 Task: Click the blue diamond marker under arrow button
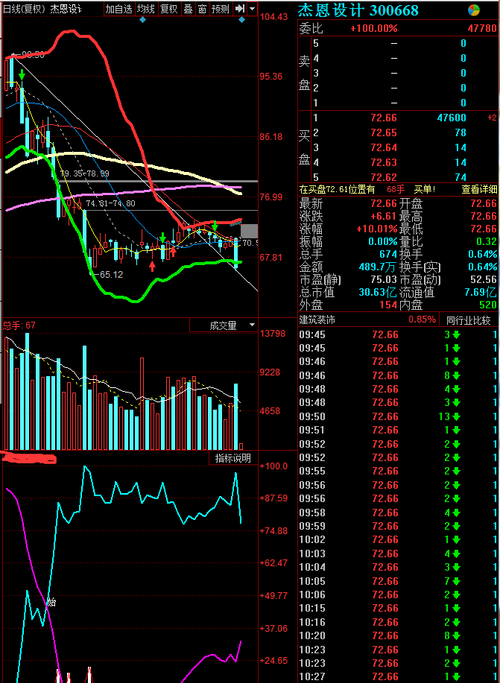click(x=242, y=20)
